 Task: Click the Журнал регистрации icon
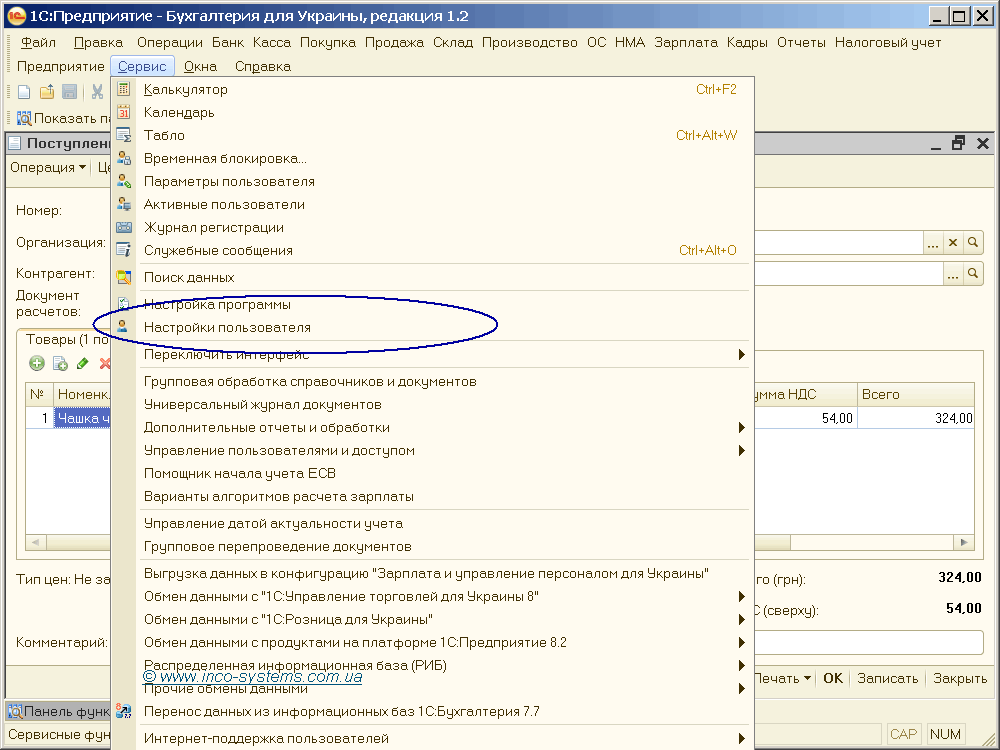[124, 227]
